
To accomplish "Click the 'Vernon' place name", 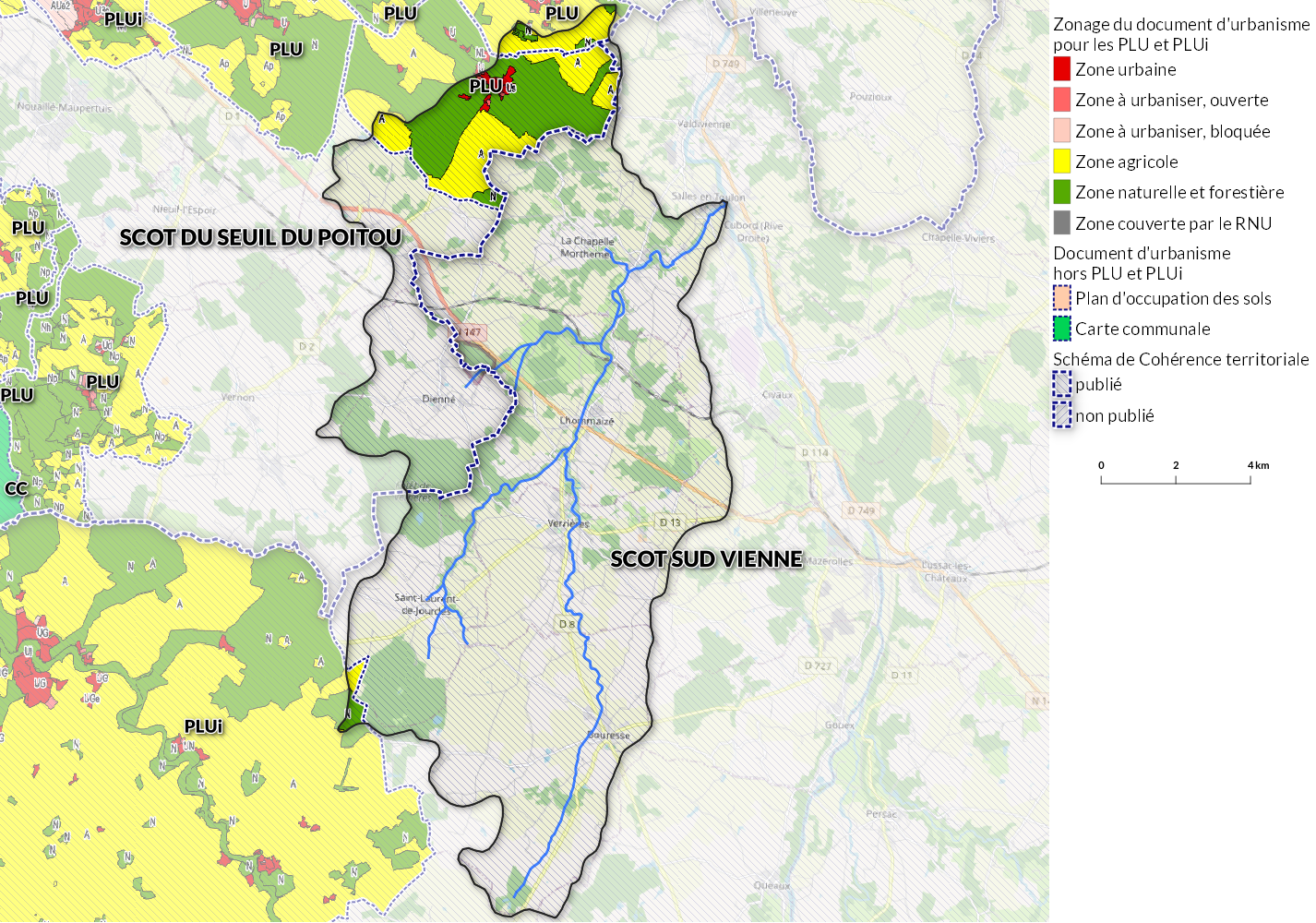I will click(238, 398).
